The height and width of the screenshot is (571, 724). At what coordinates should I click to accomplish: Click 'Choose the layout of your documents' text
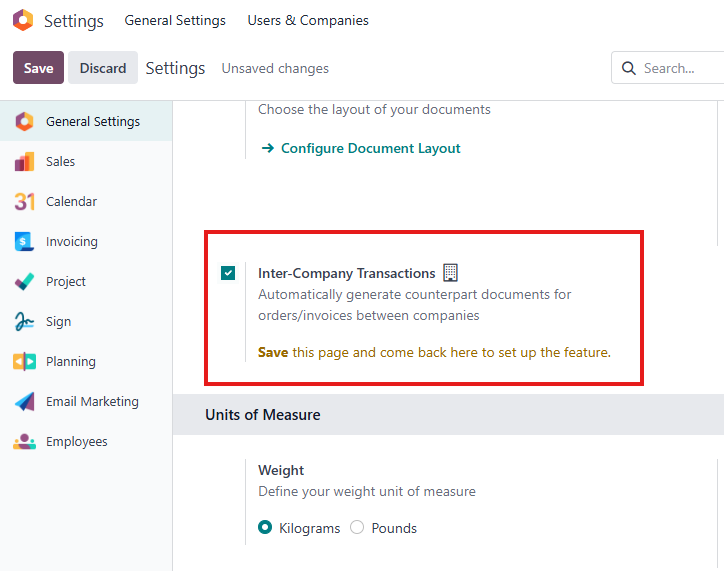pos(374,109)
